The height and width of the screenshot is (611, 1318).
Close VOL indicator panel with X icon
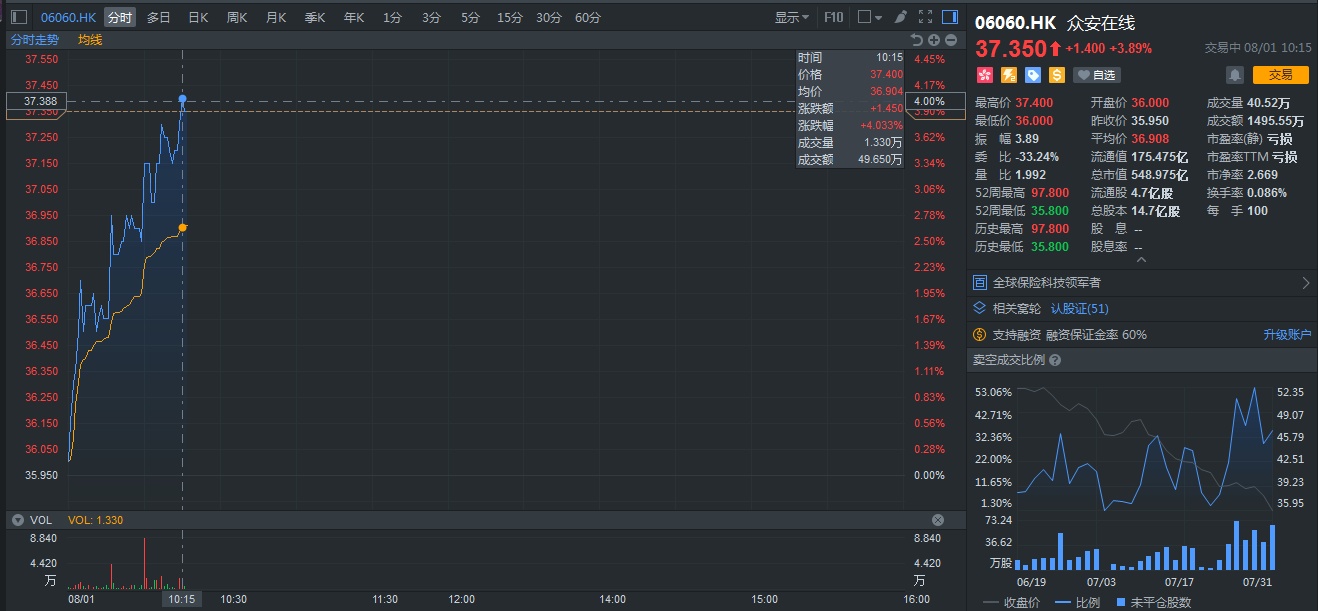(x=938, y=520)
